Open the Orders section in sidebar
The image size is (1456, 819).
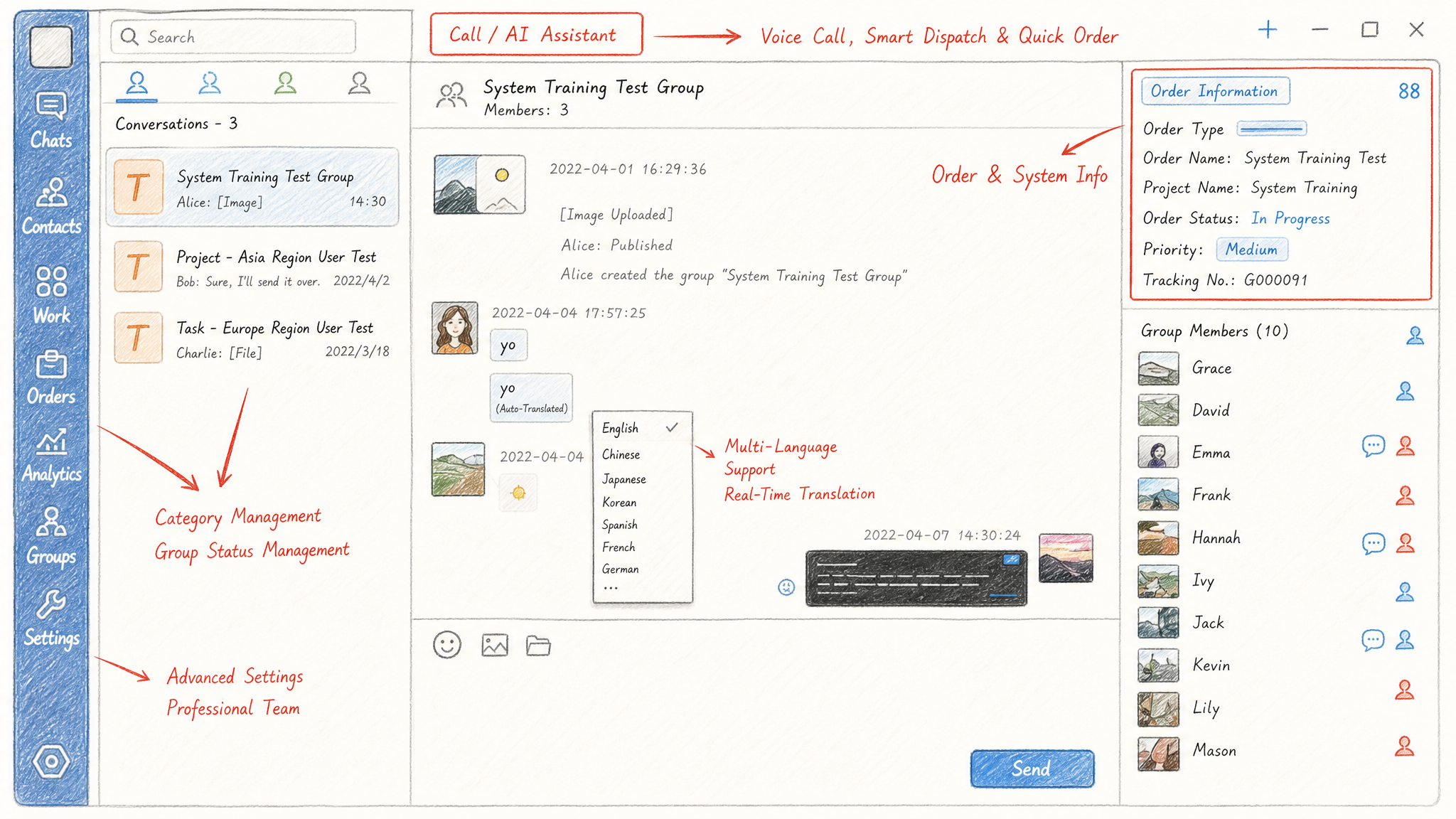pos(51,378)
